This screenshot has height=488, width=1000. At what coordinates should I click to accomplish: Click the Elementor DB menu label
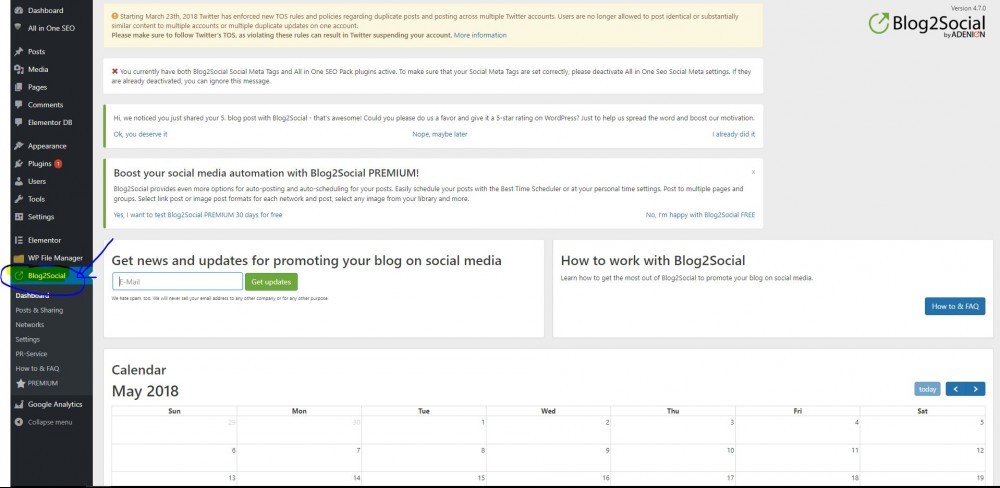[x=50, y=122]
